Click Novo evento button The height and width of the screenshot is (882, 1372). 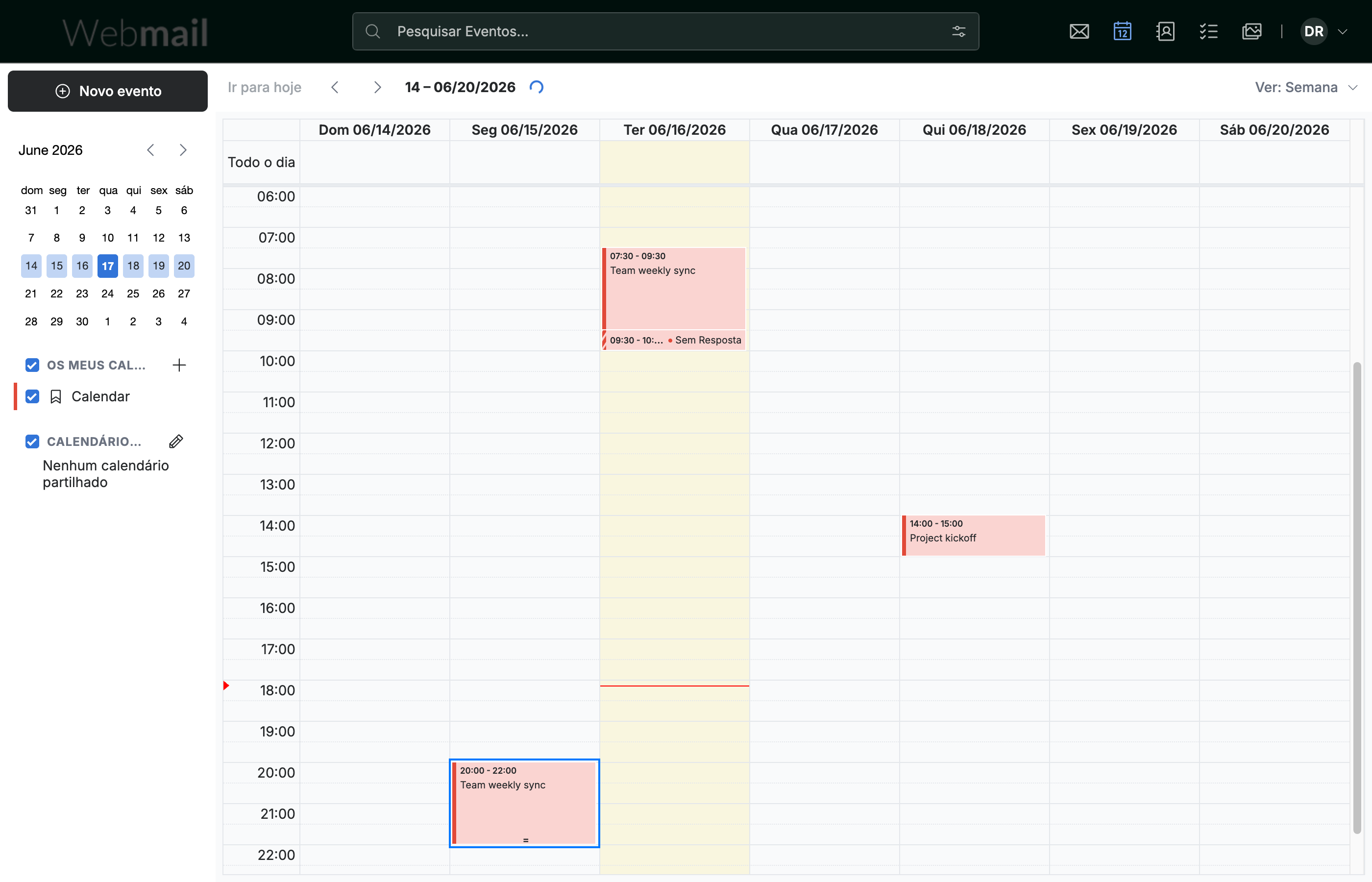[108, 91]
